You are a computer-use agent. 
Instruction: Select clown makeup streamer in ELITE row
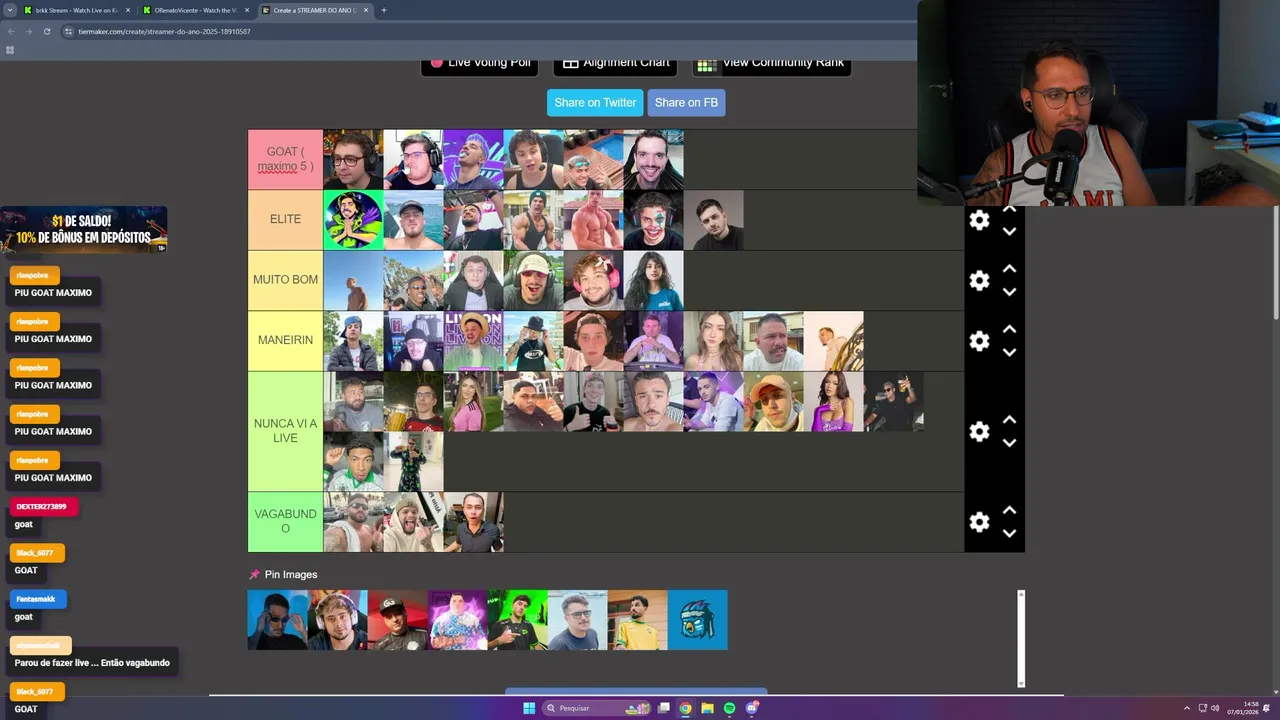[653, 220]
